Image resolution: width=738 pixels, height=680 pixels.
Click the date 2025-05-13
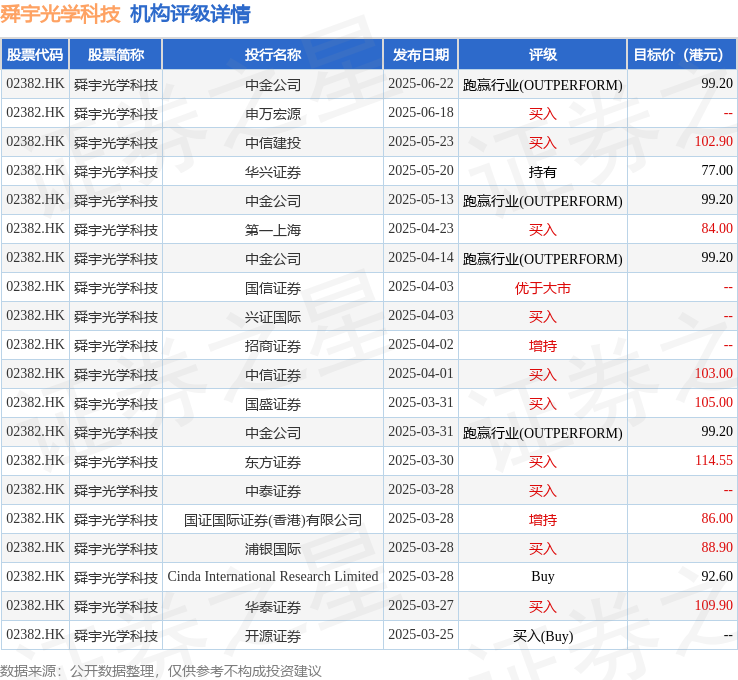tap(421, 200)
